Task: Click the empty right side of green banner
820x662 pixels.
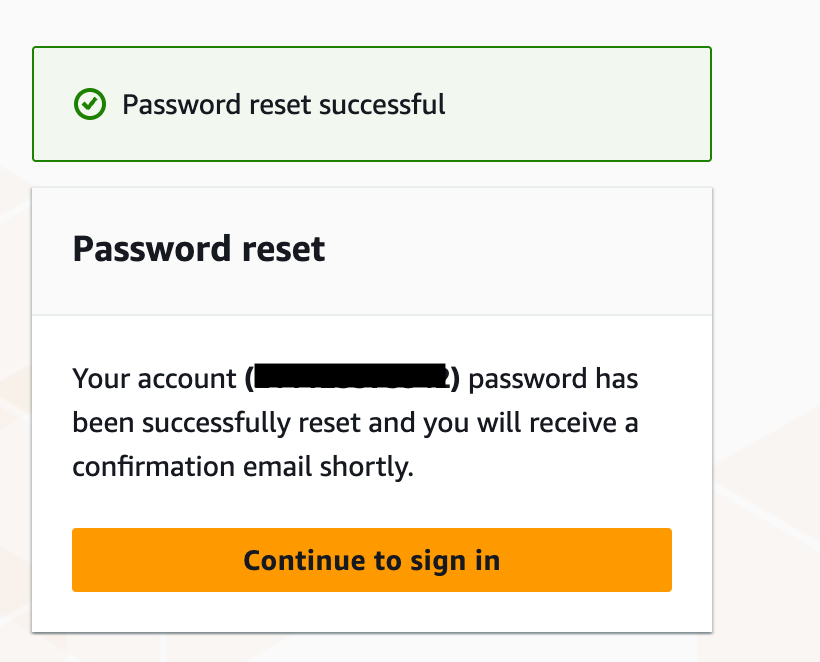Action: pyautogui.click(x=578, y=104)
